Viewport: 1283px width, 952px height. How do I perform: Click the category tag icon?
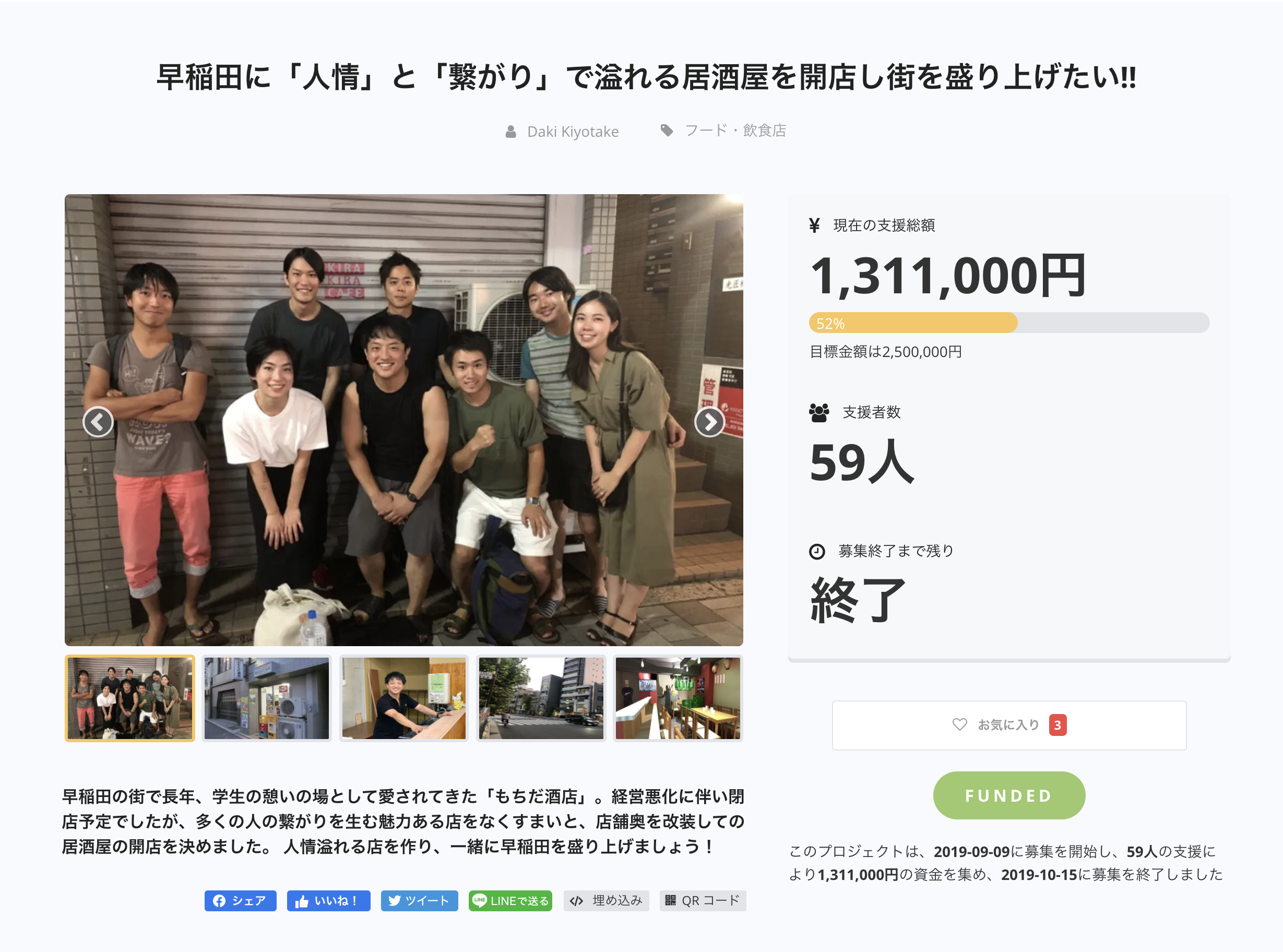point(667,130)
